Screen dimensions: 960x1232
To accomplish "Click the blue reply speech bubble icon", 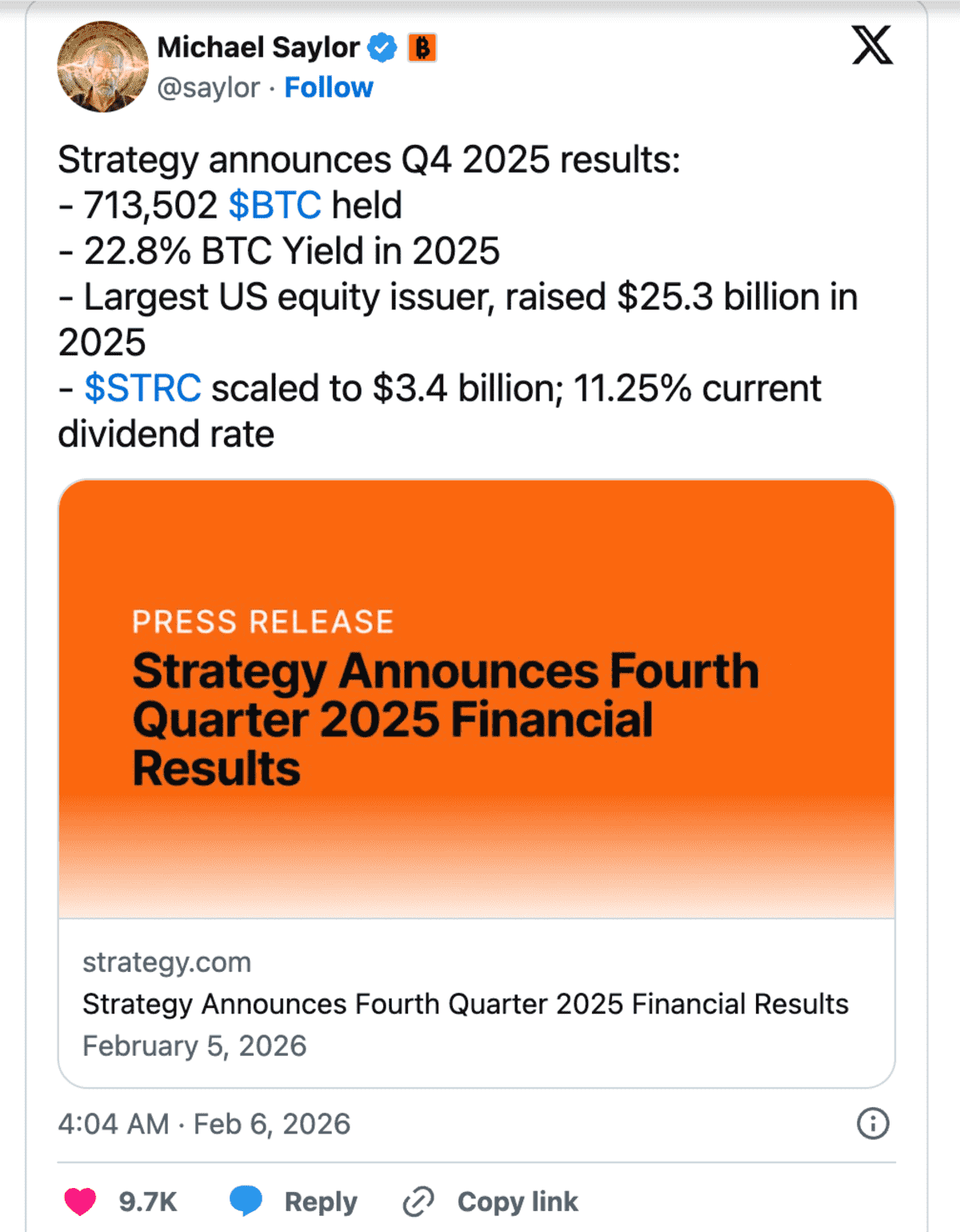I will tap(246, 1202).
